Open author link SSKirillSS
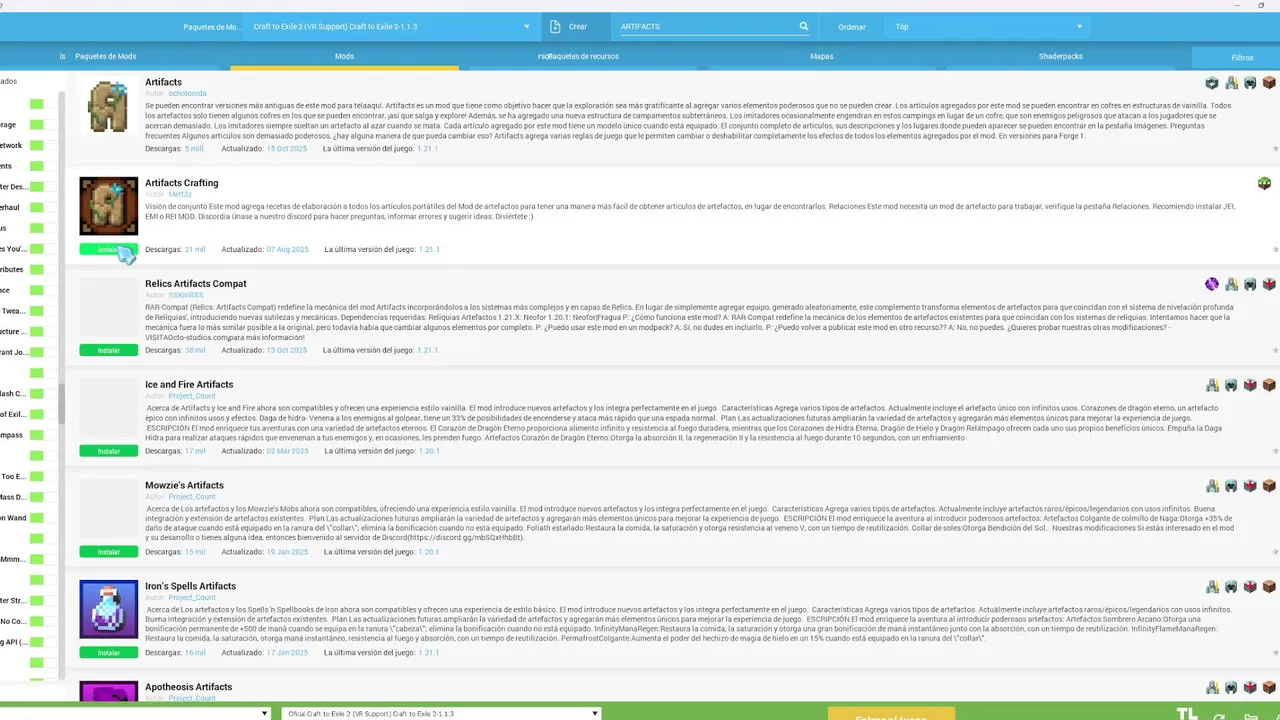Viewport: 1280px width, 720px height. coord(186,295)
